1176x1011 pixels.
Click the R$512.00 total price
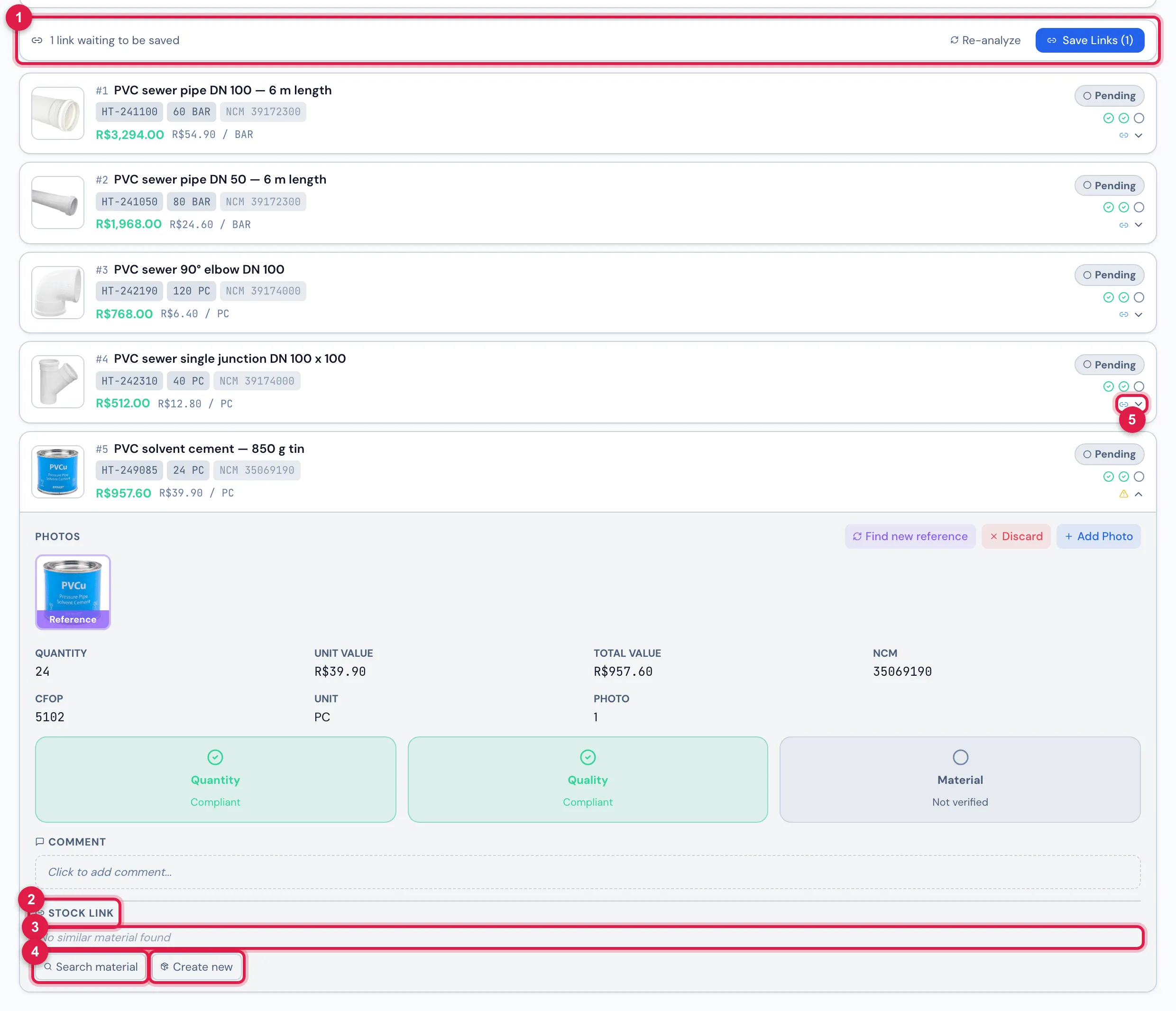(123, 404)
